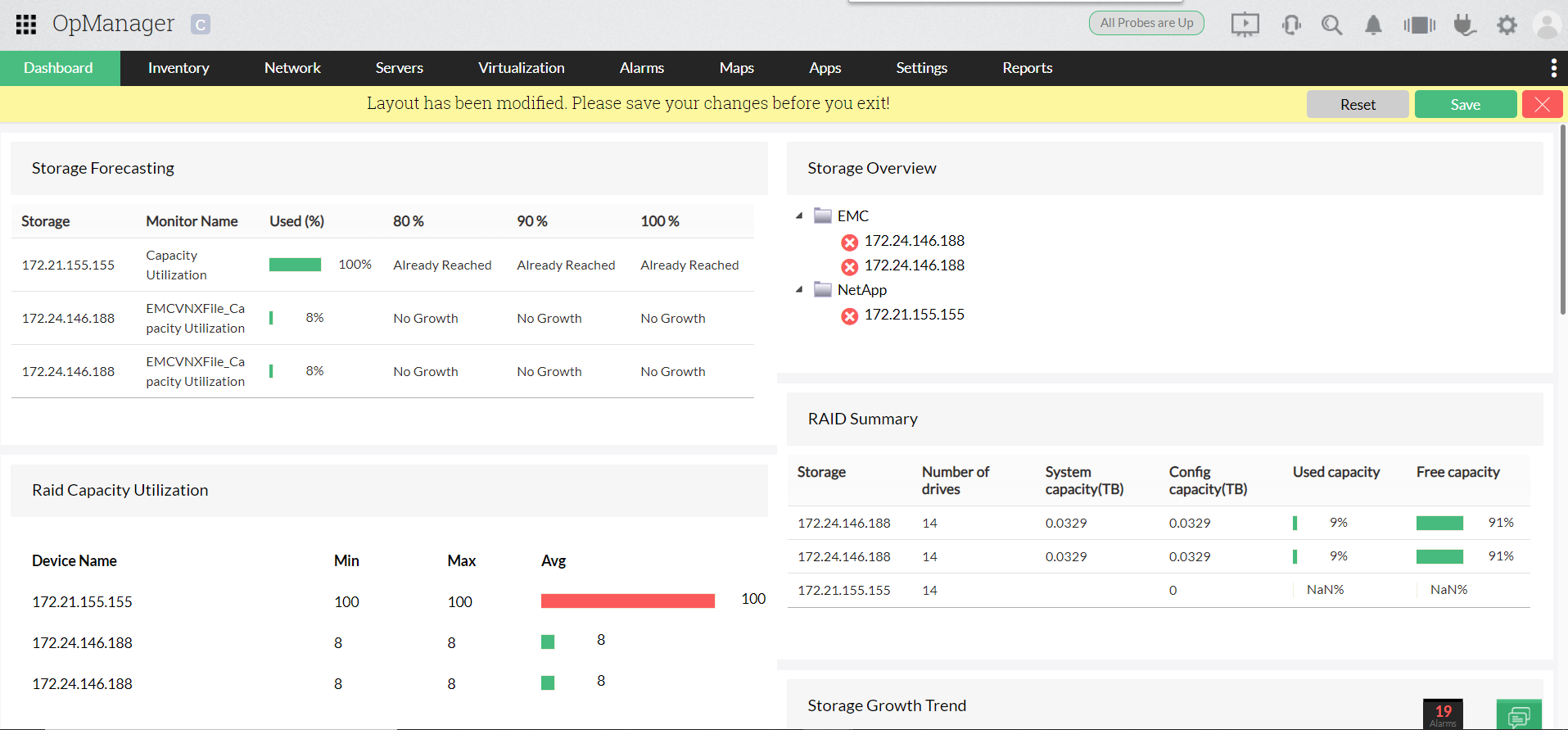Go to the Network tab

292,68
